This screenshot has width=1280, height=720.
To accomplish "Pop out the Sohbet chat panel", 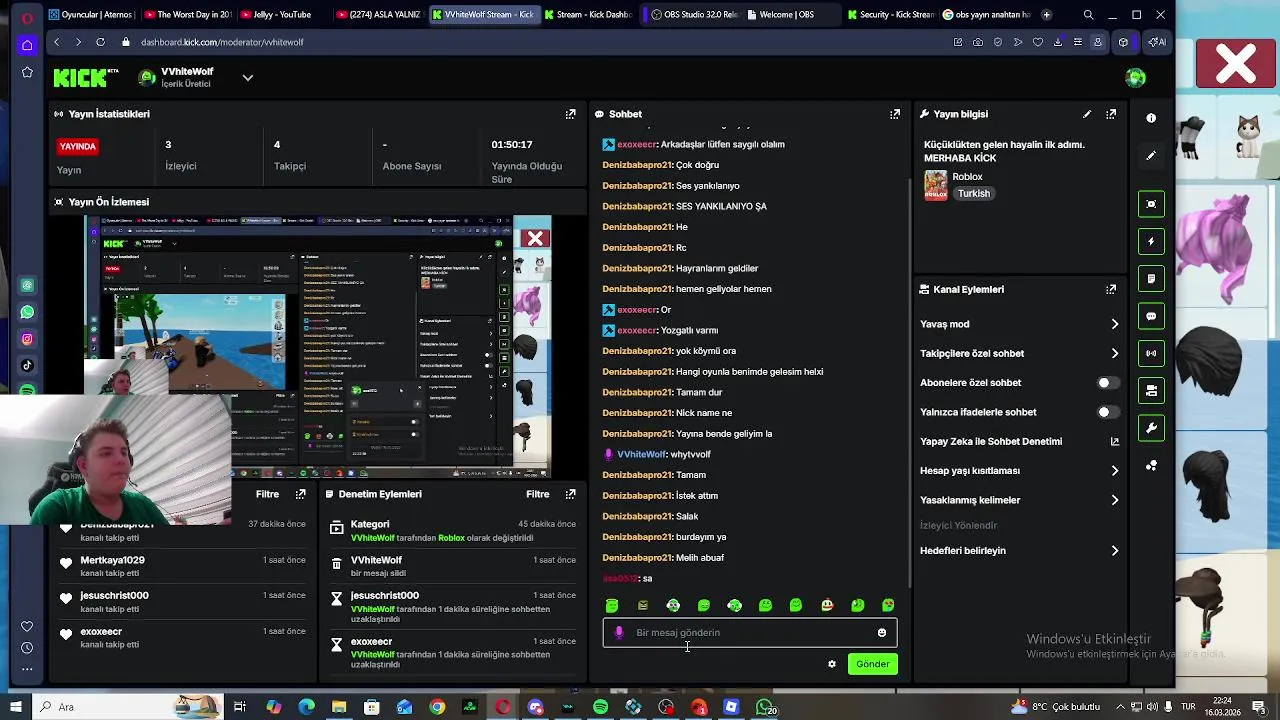I will pos(895,114).
